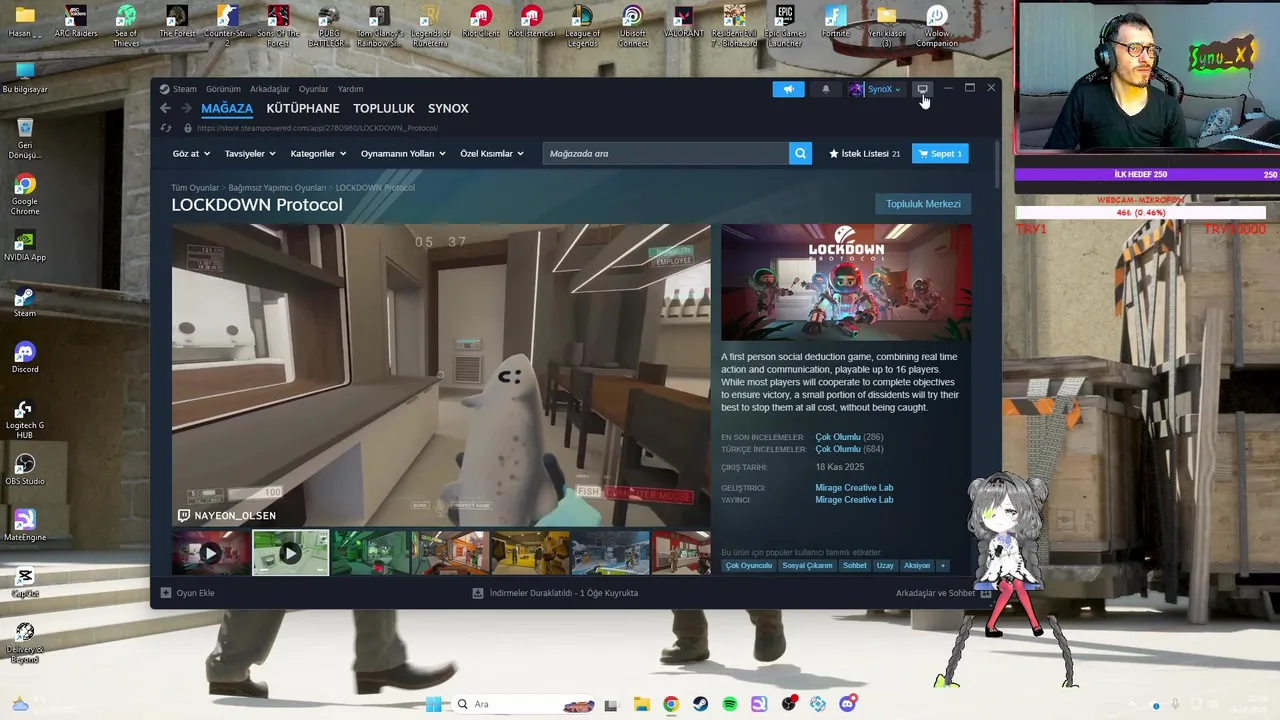Open the Arkadaşlar menu
The width and height of the screenshot is (1280, 720).
click(x=270, y=89)
